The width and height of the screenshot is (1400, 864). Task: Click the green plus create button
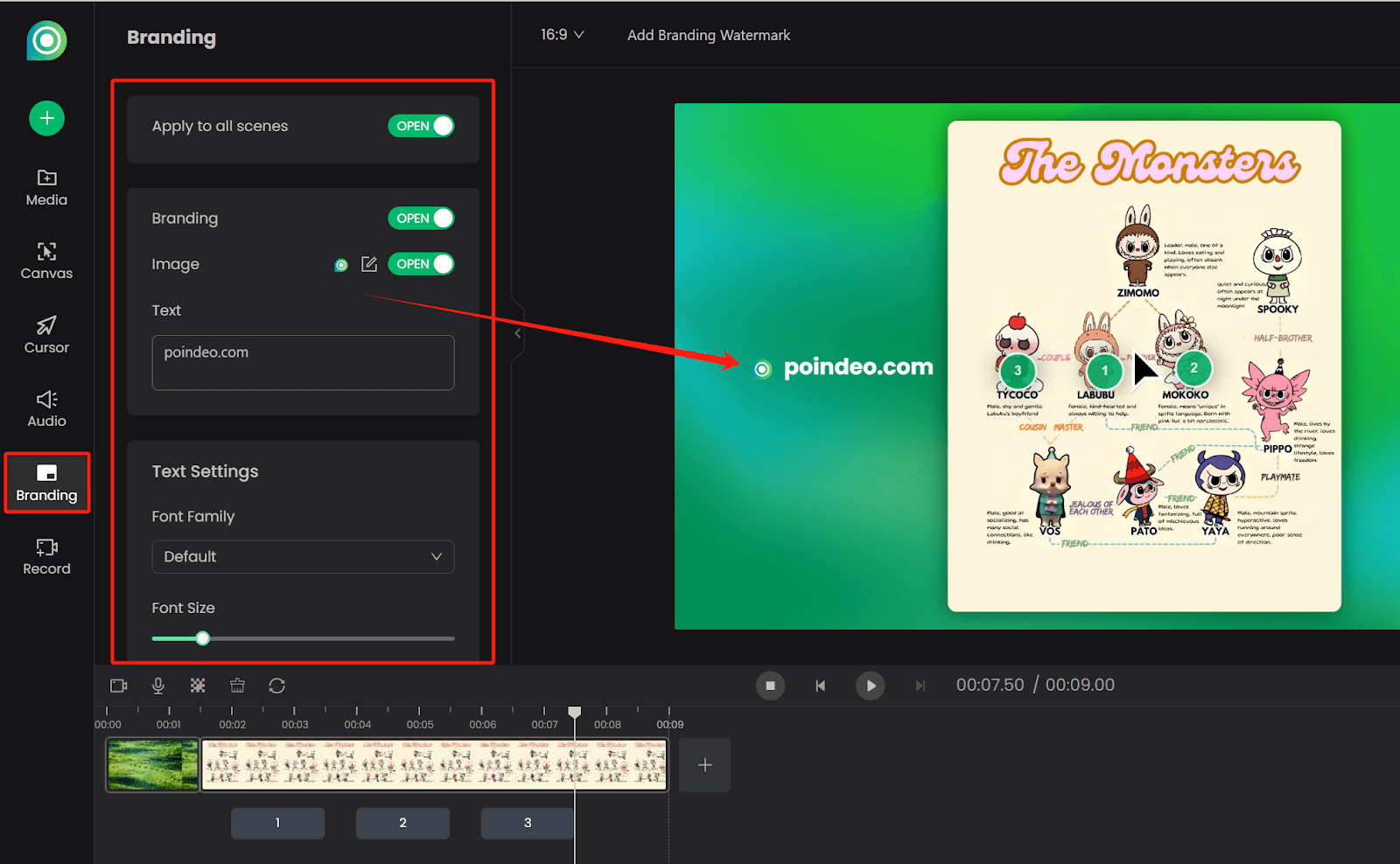coord(46,118)
